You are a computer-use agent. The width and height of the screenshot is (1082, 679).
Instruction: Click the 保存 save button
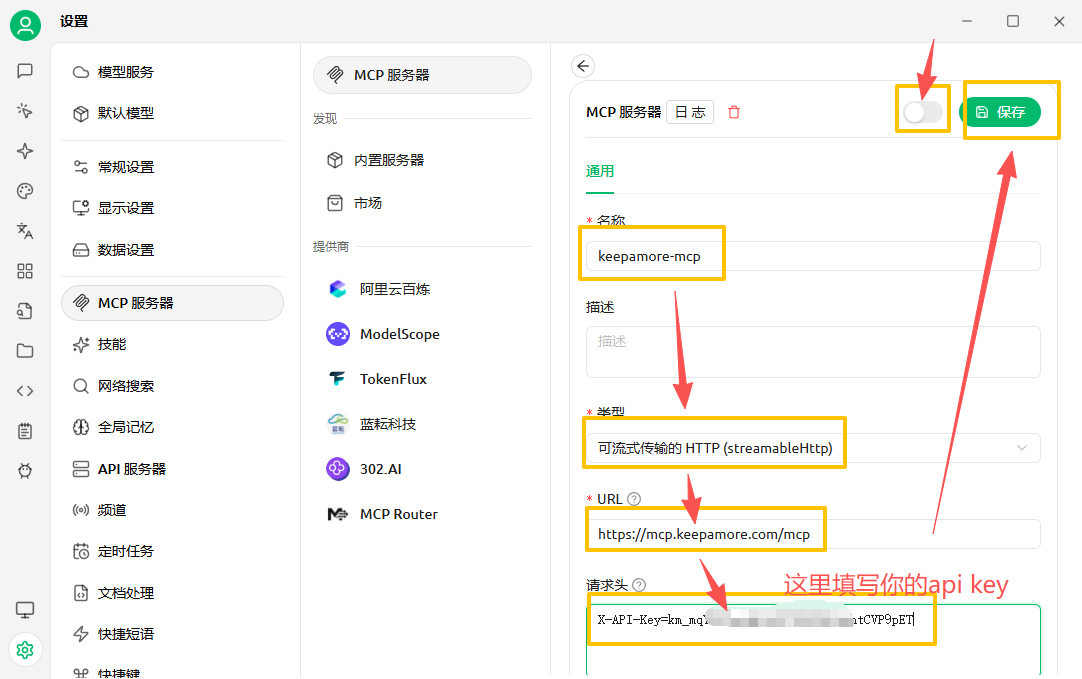[x=1000, y=112]
